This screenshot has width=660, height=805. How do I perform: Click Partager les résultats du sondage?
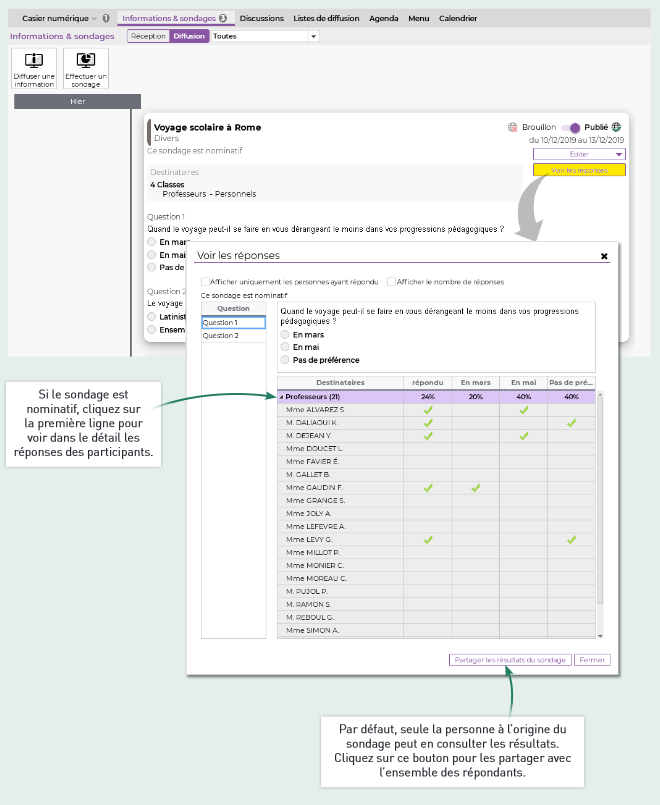point(510,660)
